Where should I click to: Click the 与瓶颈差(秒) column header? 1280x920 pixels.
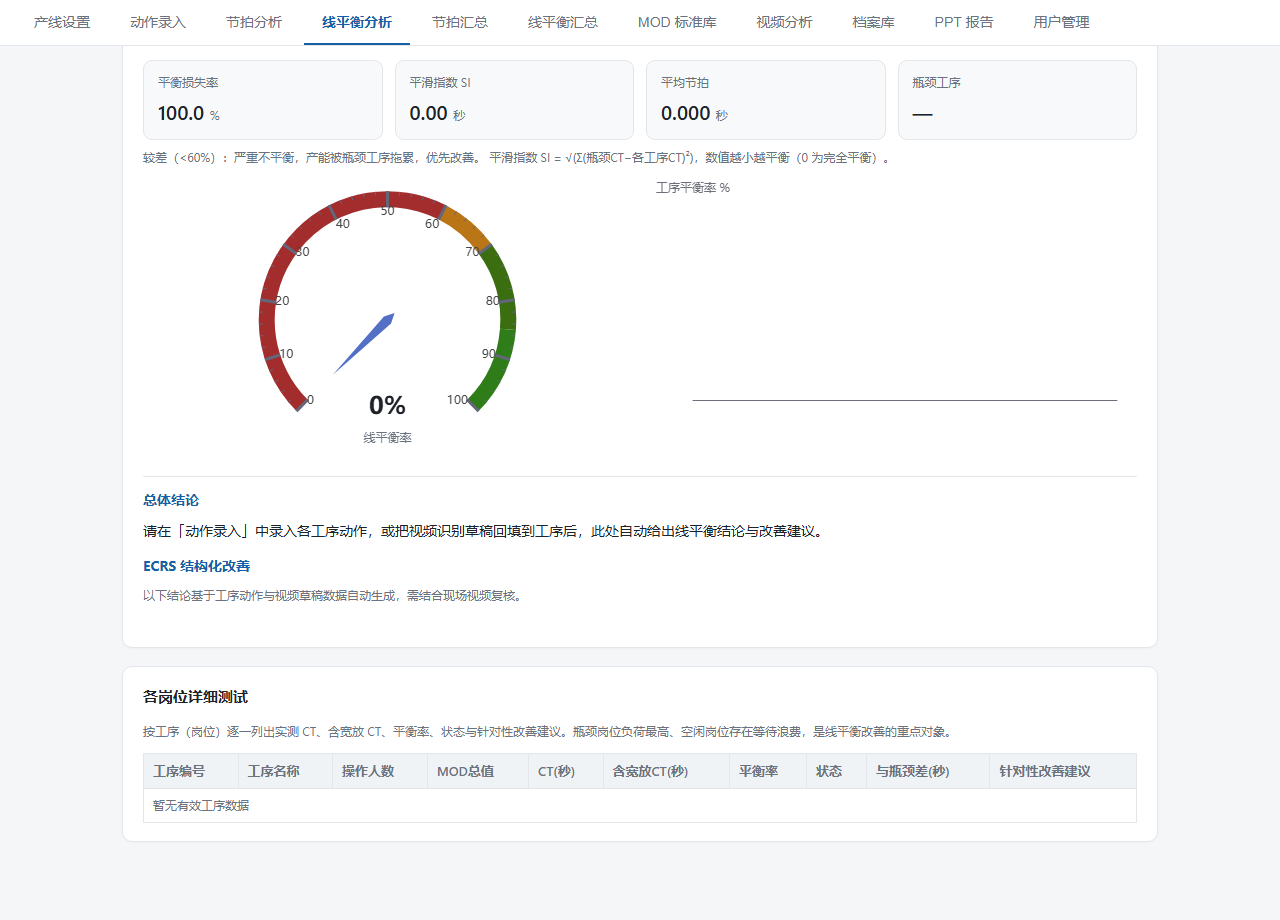927,771
